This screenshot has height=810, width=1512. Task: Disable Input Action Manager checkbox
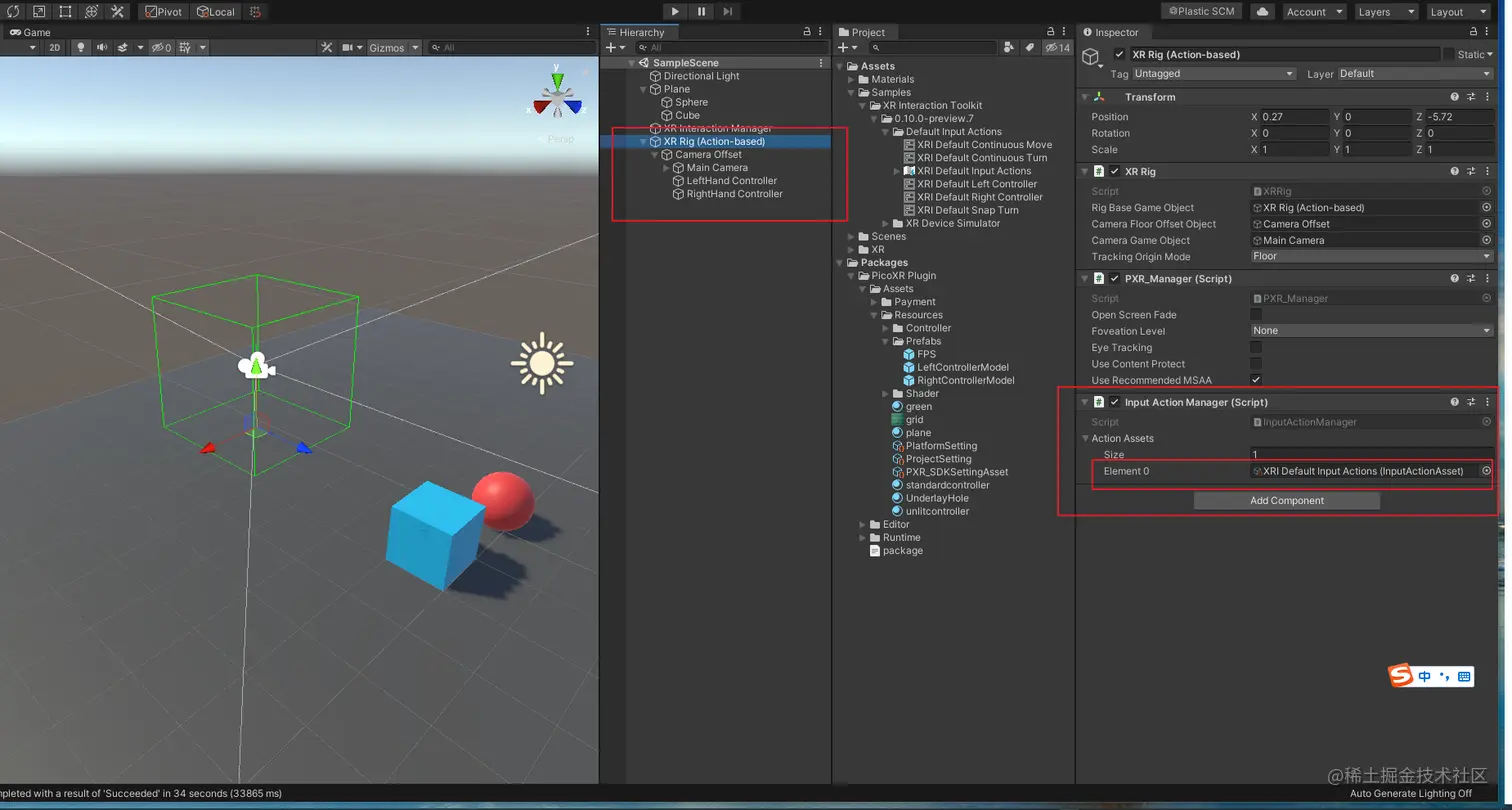(1114, 402)
